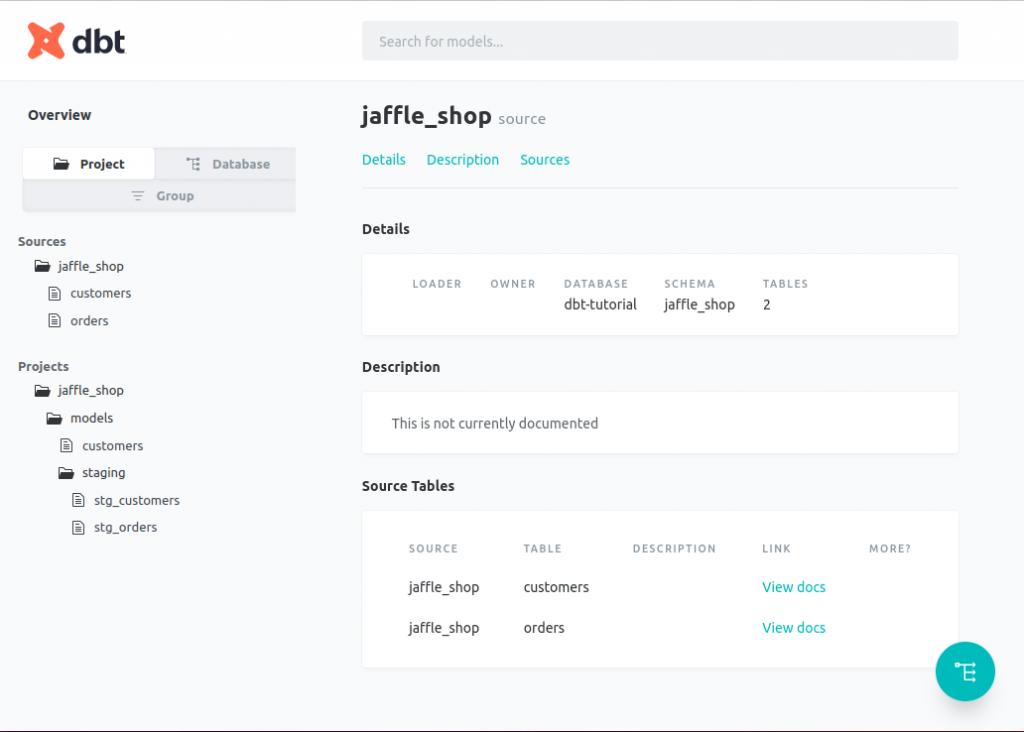The height and width of the screenshot is (732, 1024).
Task: Jump to the Details section tab
Action: click(384, 160)
